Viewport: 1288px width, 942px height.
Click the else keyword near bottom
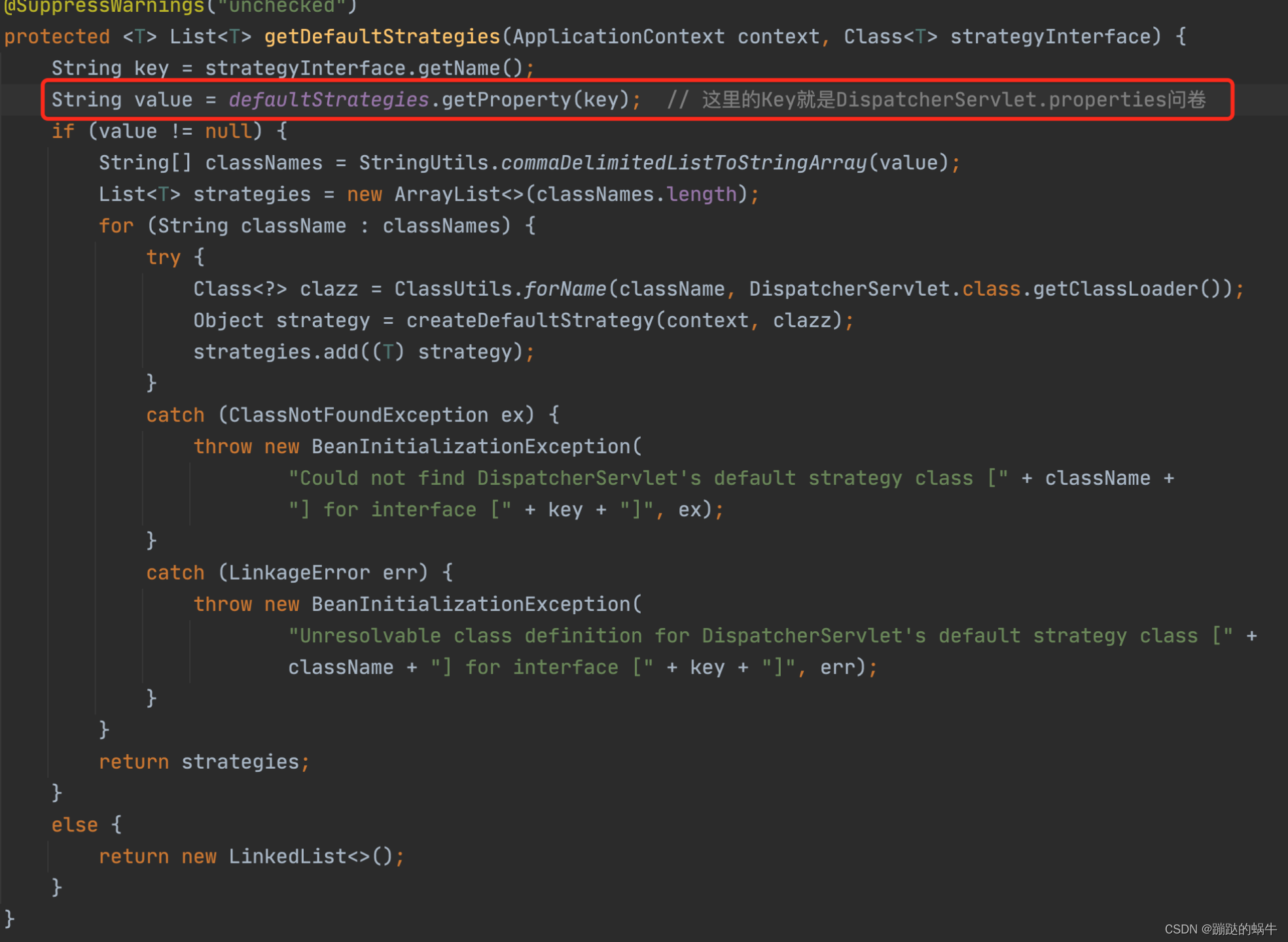tap(75, 825)
